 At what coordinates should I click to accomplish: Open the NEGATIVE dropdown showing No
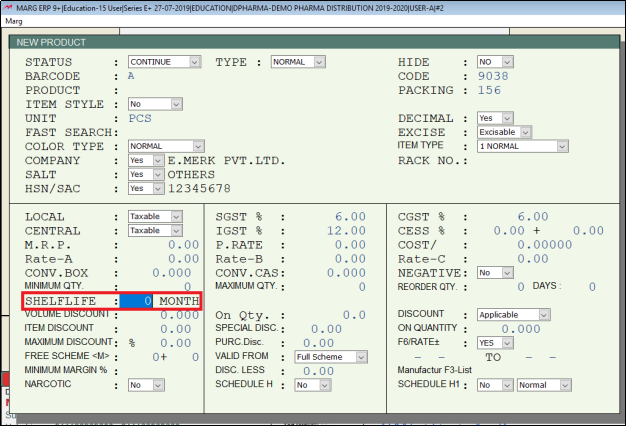[x=495, y=273]
